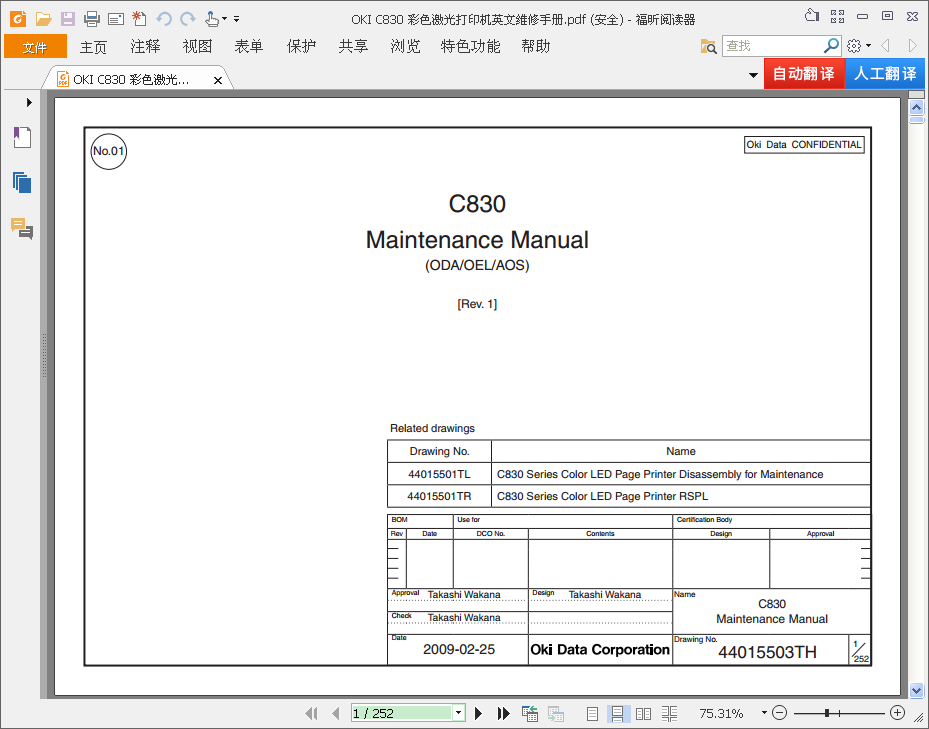The height and width of the screenshot is (729, 929).
Task: Open the hand tool dropdown arrow
Action: pyautogui.click(x=225, y=19)
